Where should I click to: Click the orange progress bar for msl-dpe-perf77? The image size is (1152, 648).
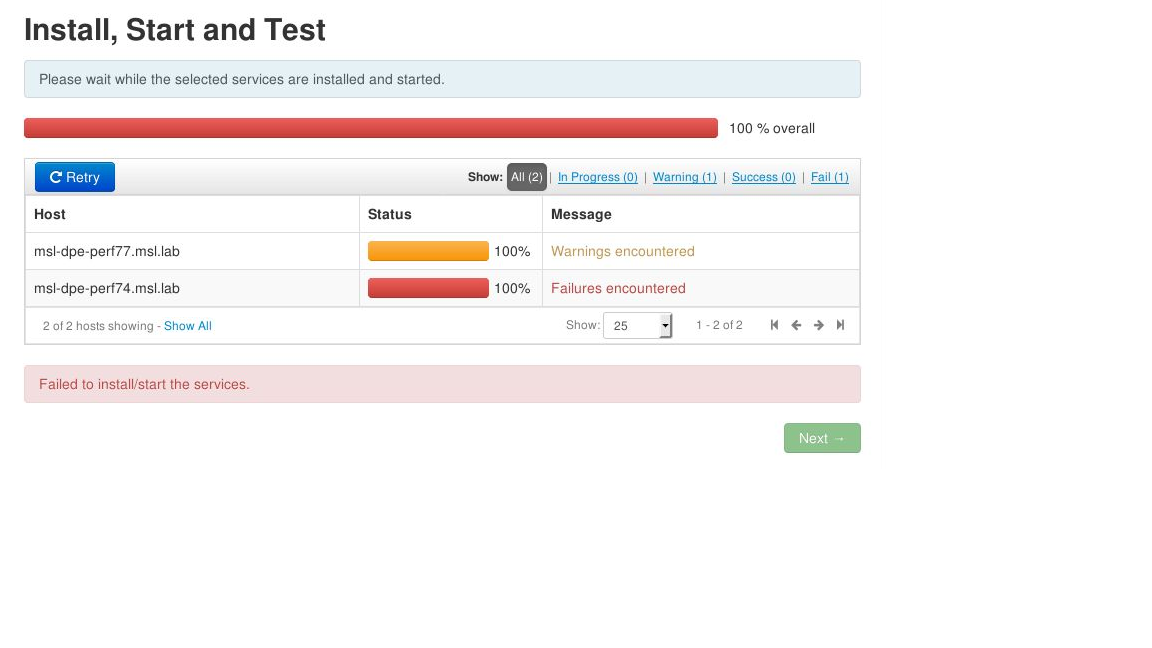point(428,251)
